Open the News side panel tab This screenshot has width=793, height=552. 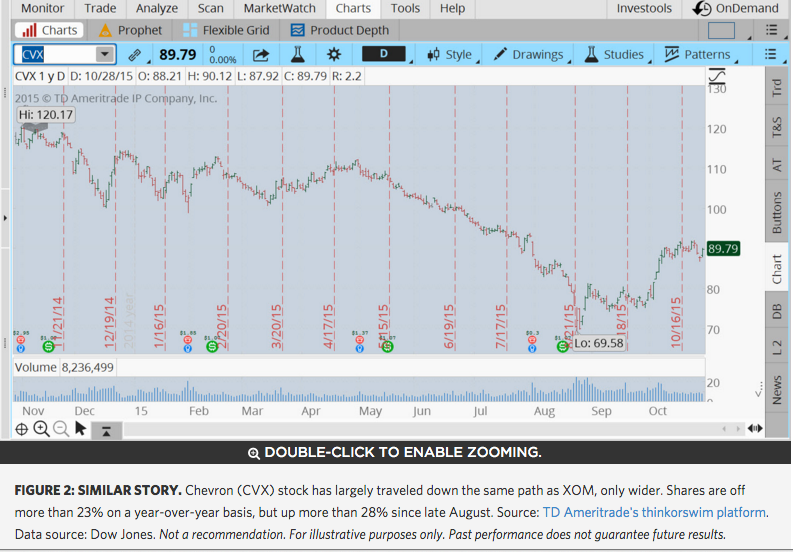(777, 390)
